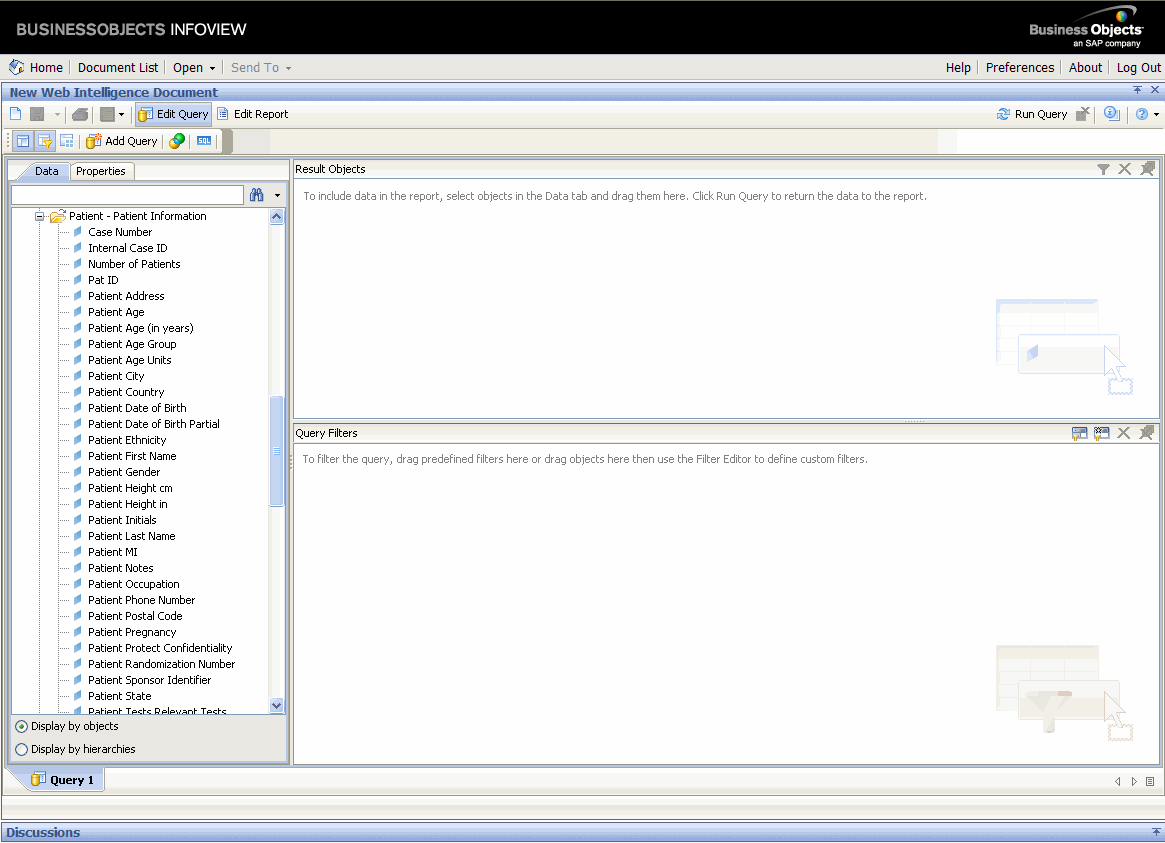Switch to the Properties tab

(100, 171)
